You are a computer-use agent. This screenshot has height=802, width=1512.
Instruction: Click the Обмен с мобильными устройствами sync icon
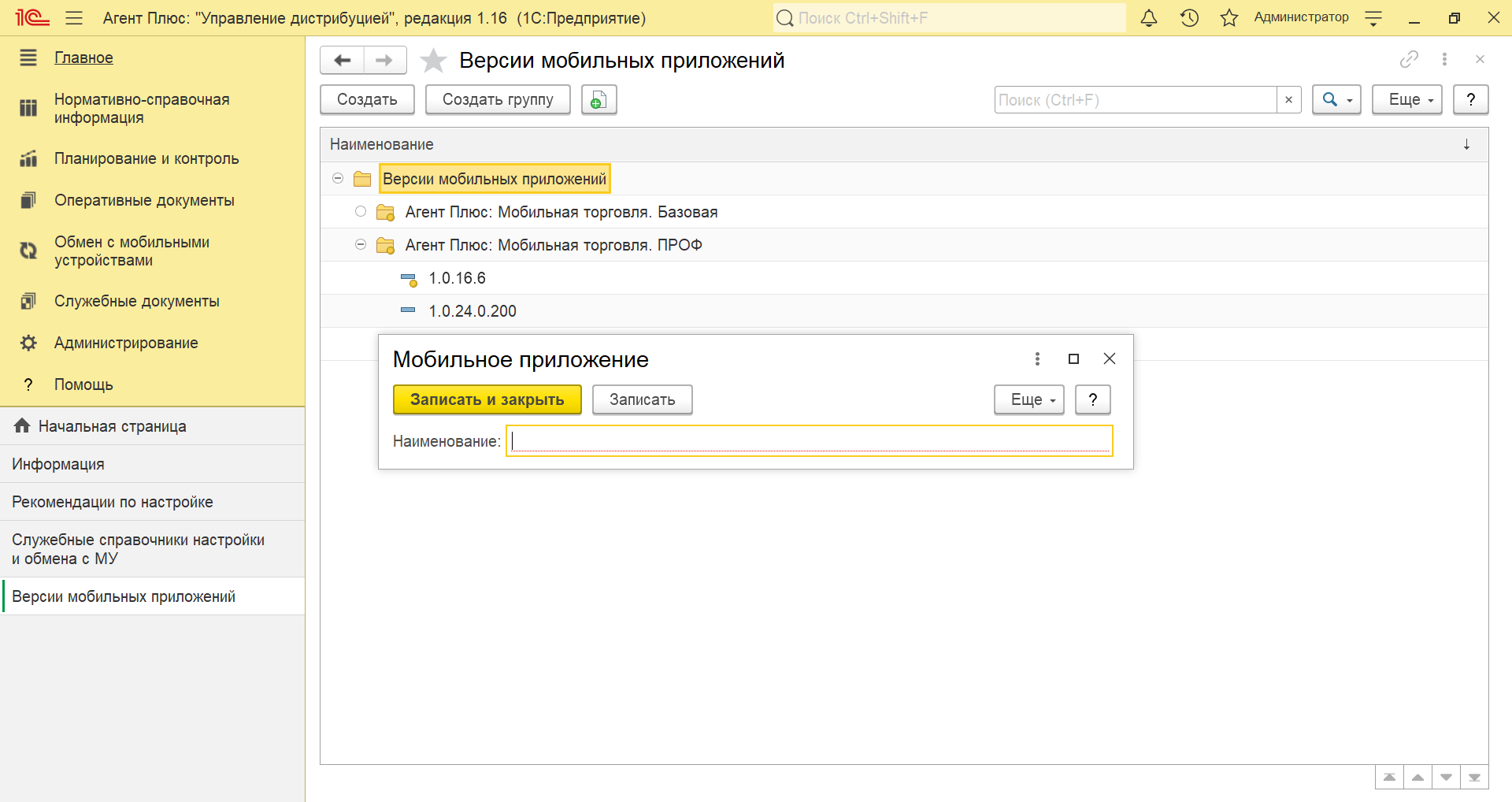point(28,251)
